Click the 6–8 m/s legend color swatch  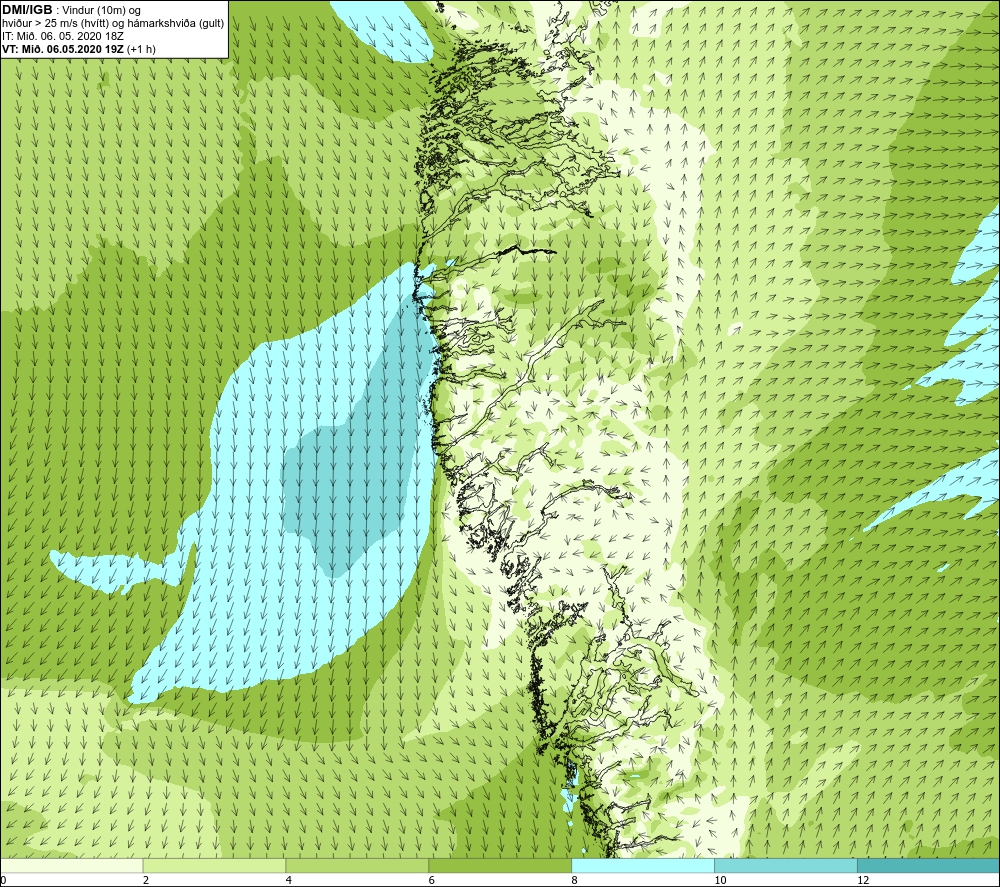(500, 866)
